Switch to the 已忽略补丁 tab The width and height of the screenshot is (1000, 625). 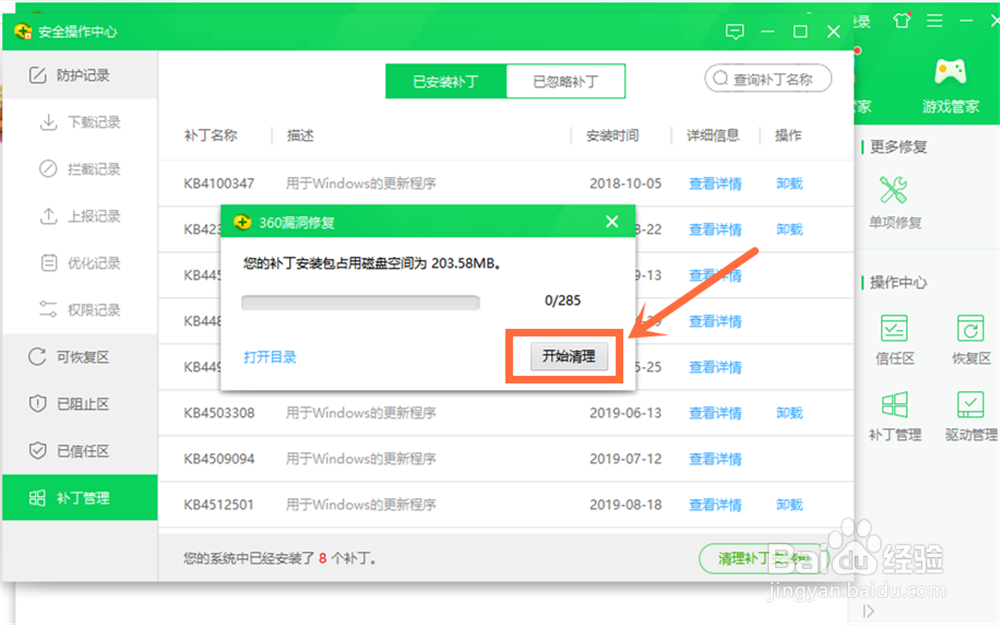[x=565, y=81]
